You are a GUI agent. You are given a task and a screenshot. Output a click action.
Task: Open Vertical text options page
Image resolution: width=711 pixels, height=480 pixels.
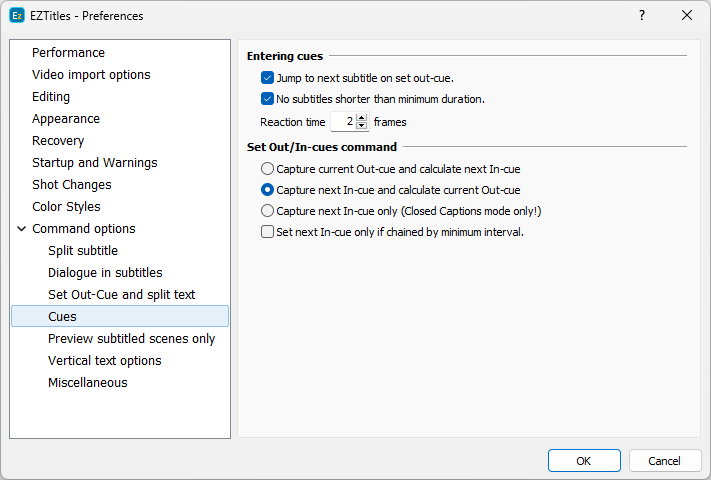click(x=104, y=361)
